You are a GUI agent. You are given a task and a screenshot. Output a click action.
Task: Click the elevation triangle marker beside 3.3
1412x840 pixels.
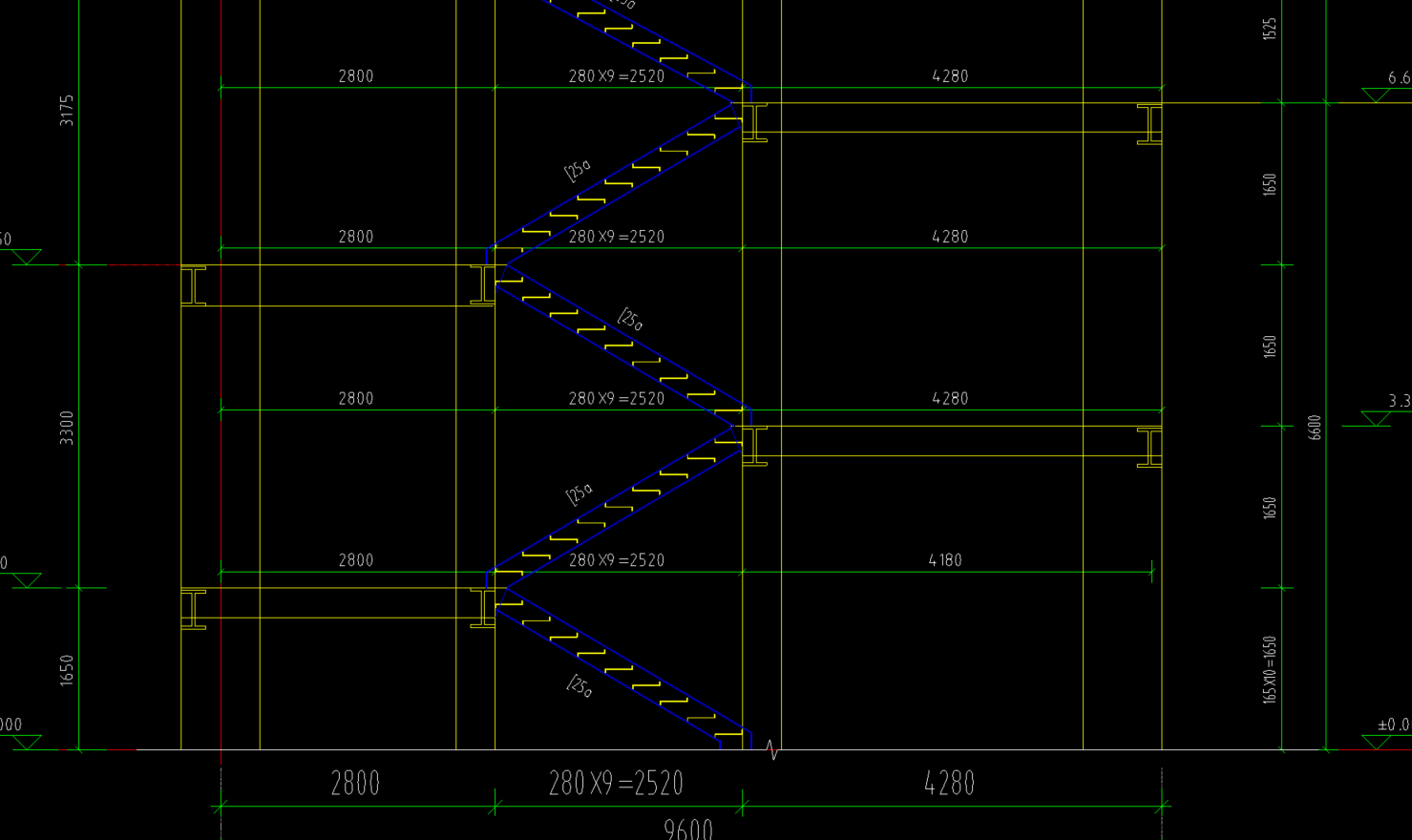click(1376, 418)
